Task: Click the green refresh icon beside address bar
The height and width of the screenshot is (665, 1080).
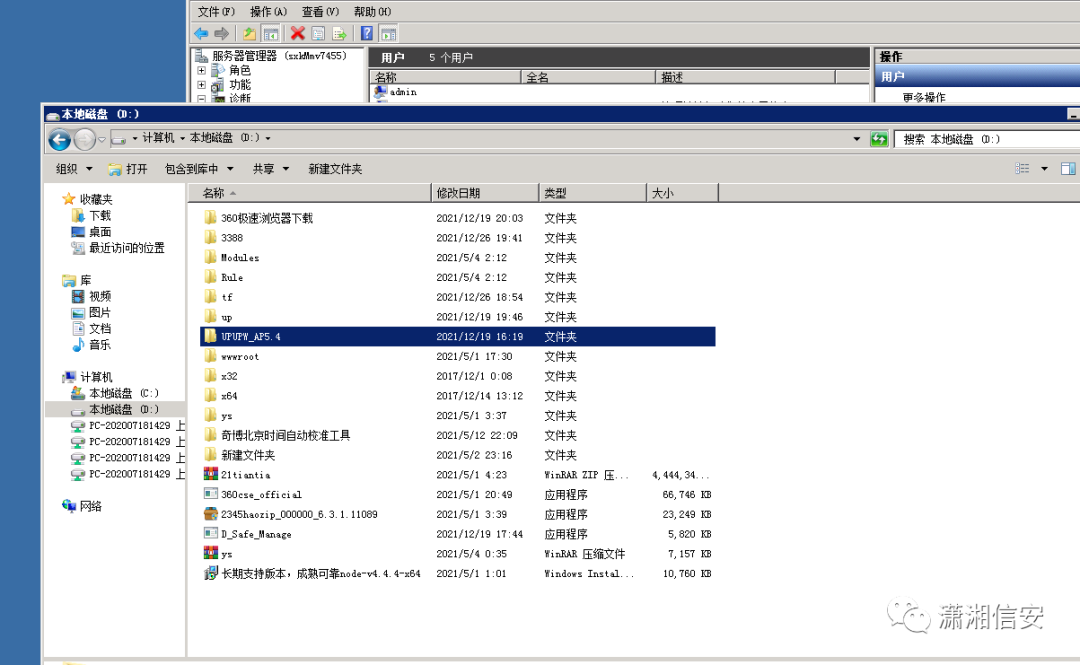Action: (879, 139)
